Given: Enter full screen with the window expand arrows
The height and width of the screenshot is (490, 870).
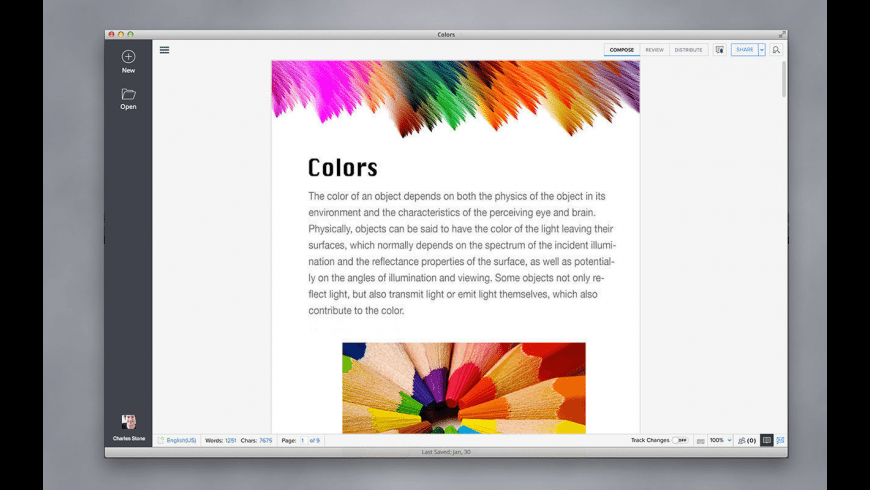Looking at the screenshot, I should (782, 34).
